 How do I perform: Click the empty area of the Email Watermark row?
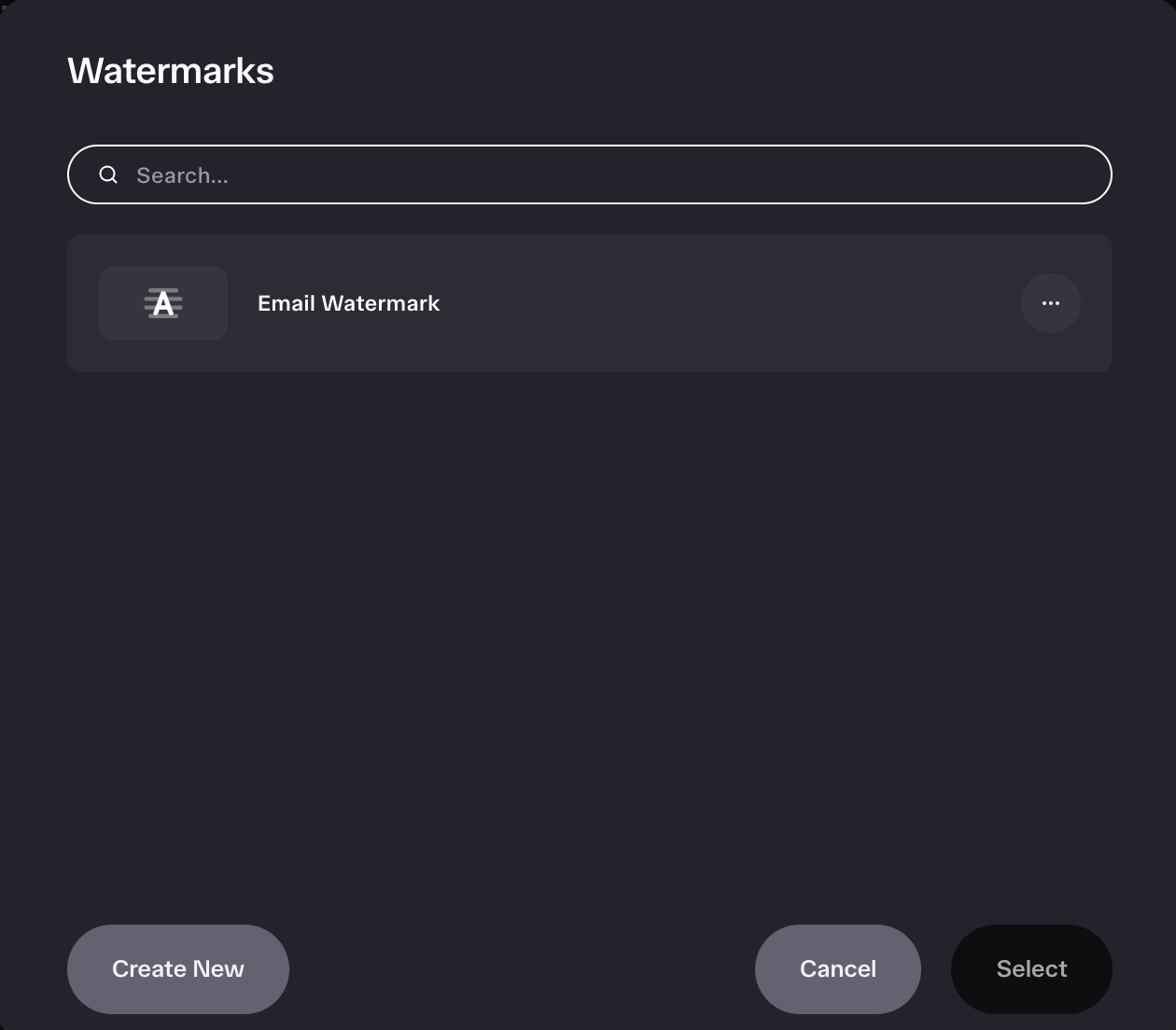coord(728,303)
